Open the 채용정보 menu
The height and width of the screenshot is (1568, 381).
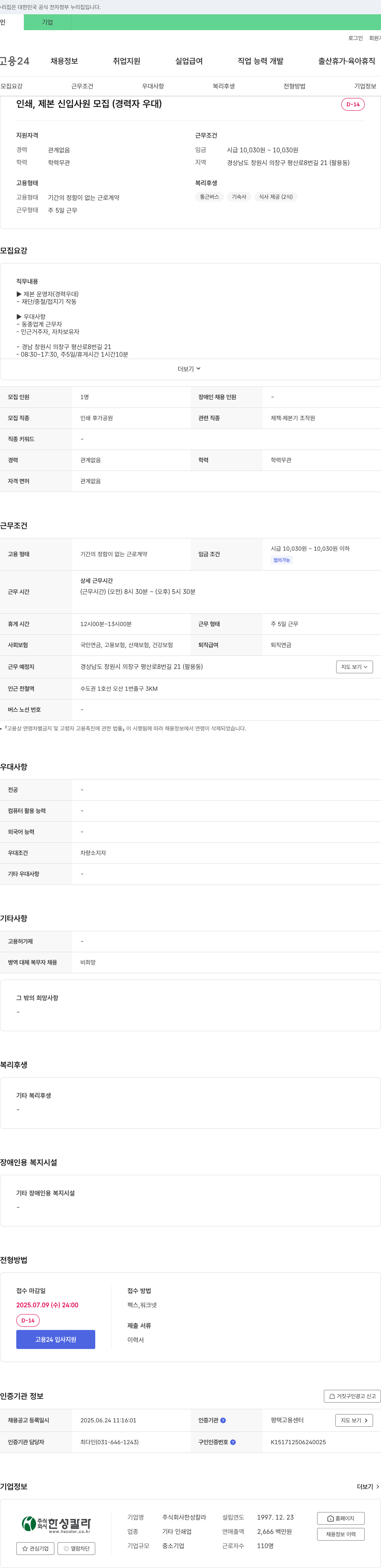64,61
